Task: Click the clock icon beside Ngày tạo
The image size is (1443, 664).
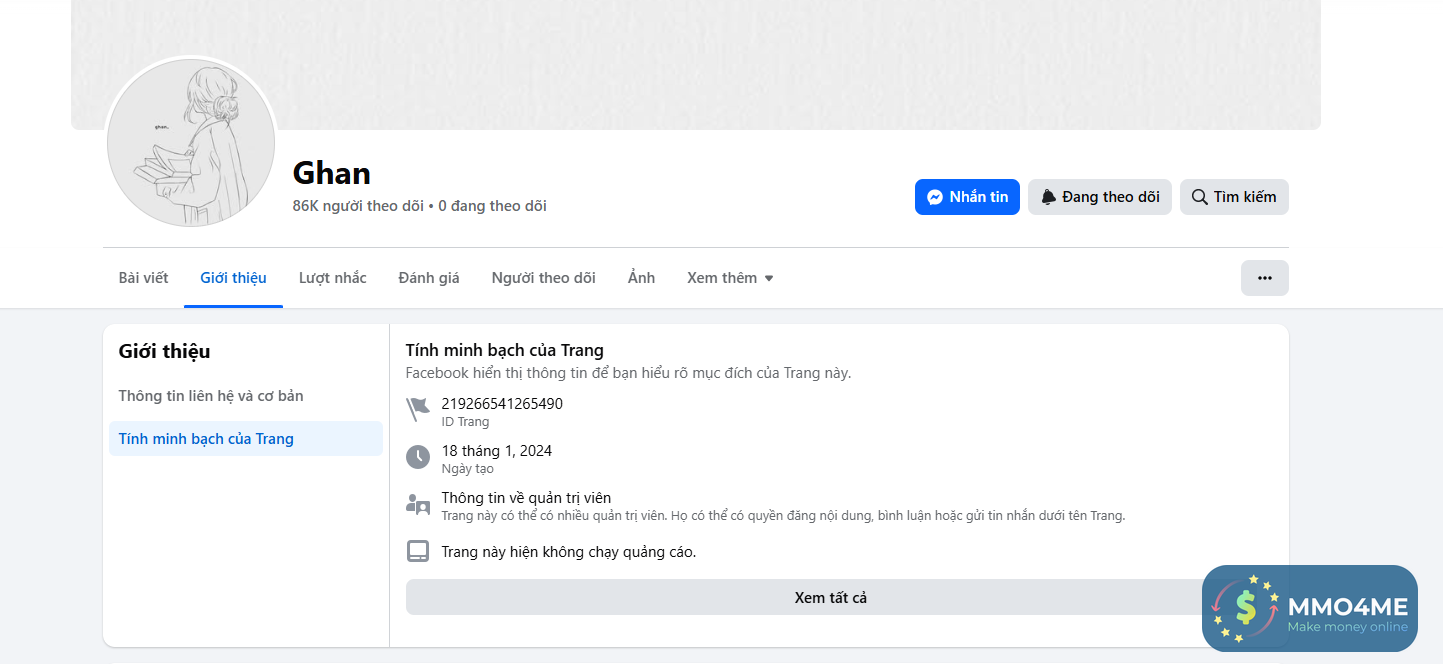Action: click(418, 457)
